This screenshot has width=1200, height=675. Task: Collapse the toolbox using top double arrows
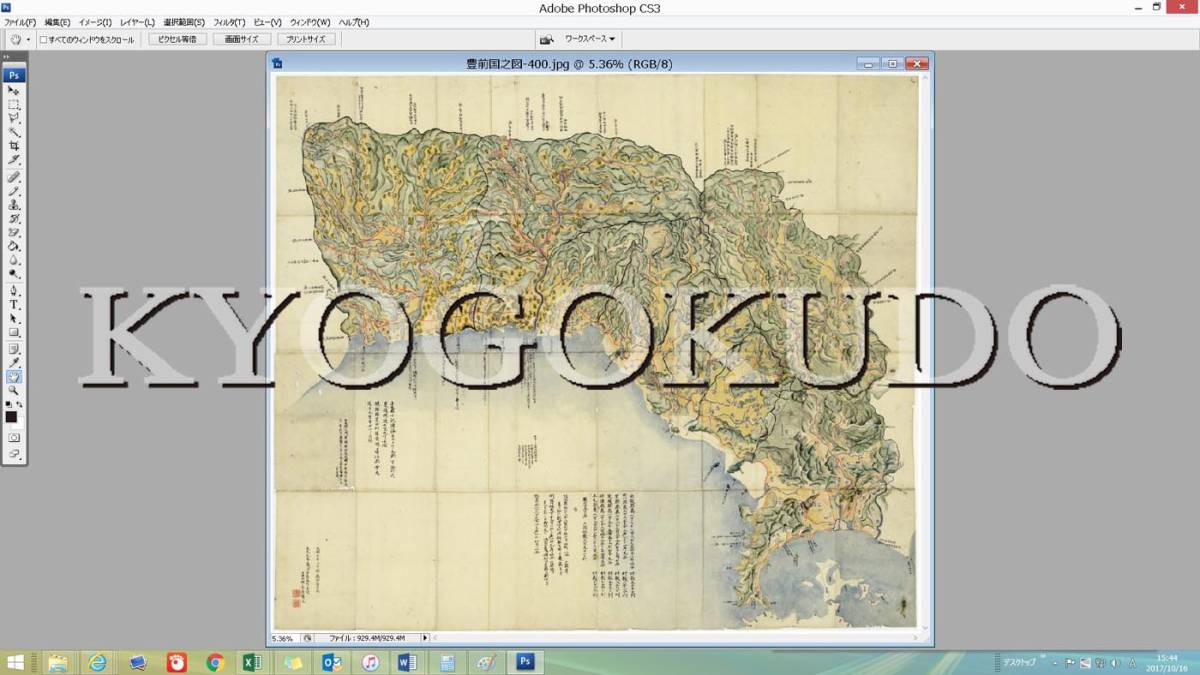pos(6,57)
